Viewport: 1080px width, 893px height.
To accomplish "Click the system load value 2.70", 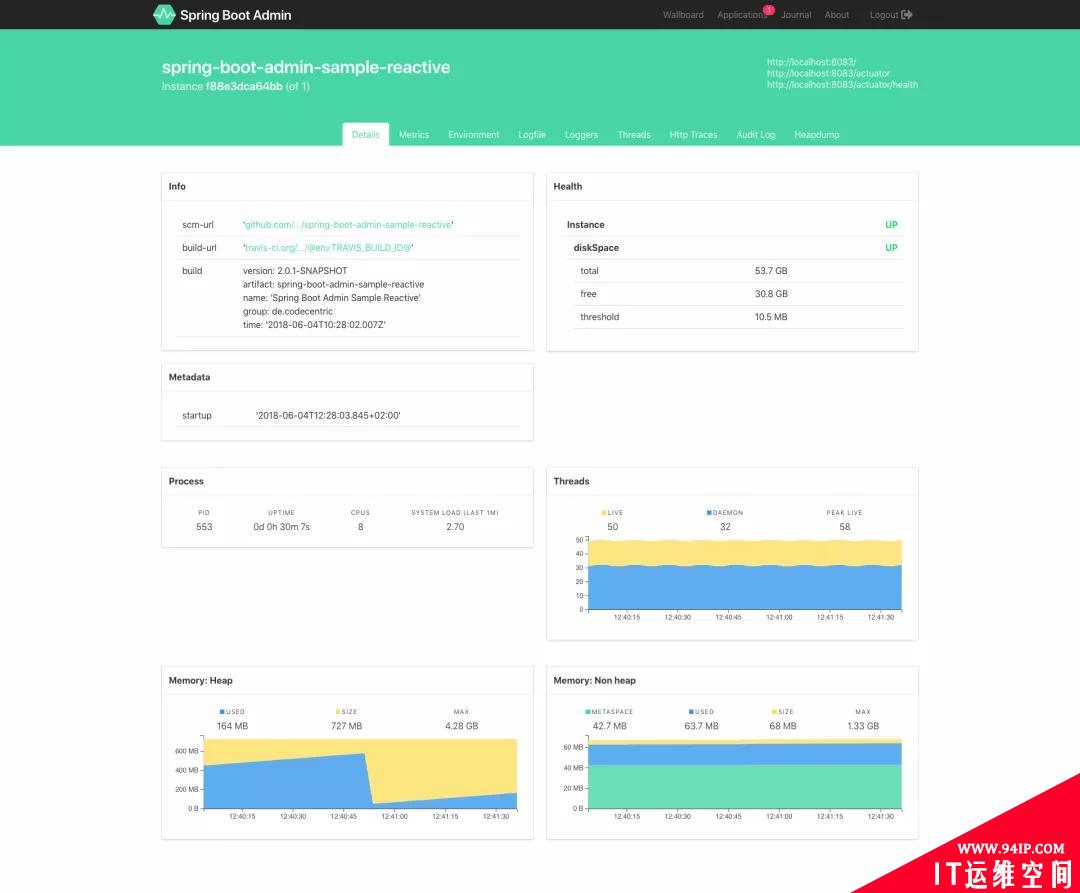I will tap(455, 527).
